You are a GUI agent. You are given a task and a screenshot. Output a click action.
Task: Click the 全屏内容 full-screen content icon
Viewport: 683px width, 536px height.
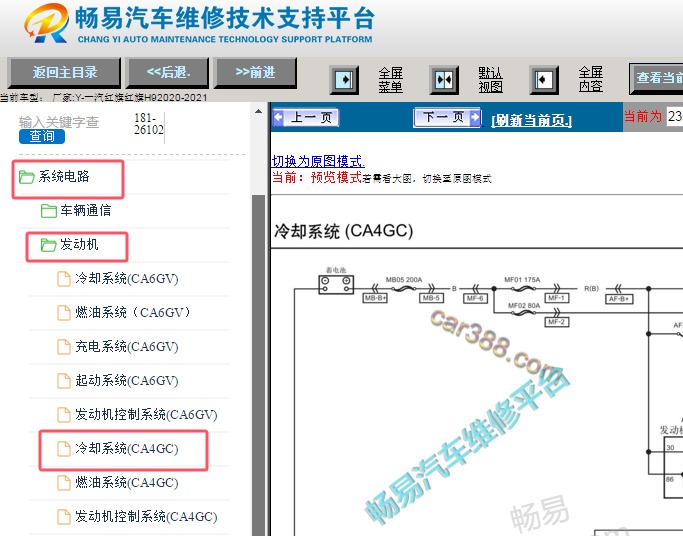coord(544,80)
